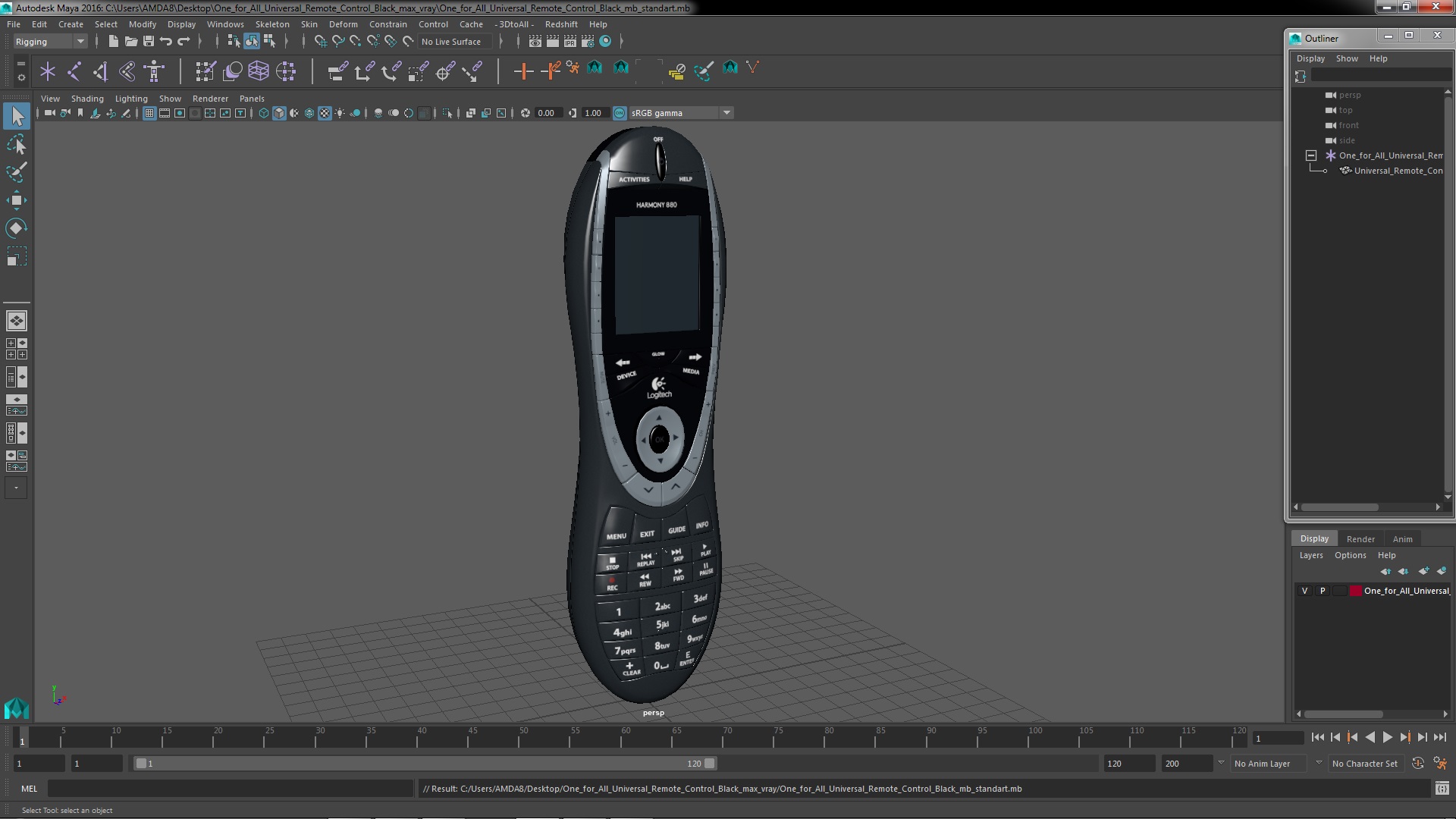1456x819 pixels.
Task: Click the MEL command language switcher
Action: (x=29, y=789)
